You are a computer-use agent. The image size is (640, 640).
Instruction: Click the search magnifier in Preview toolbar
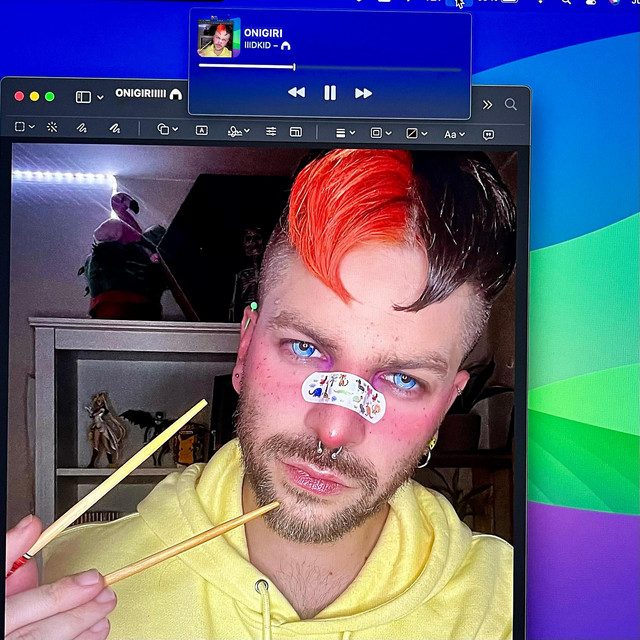click(x=511, y=104)
